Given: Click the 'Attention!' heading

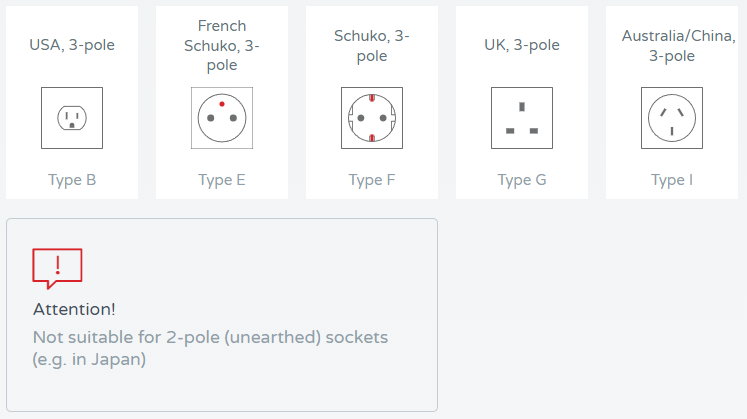Looking at the screenshot, I should (74, 310).
